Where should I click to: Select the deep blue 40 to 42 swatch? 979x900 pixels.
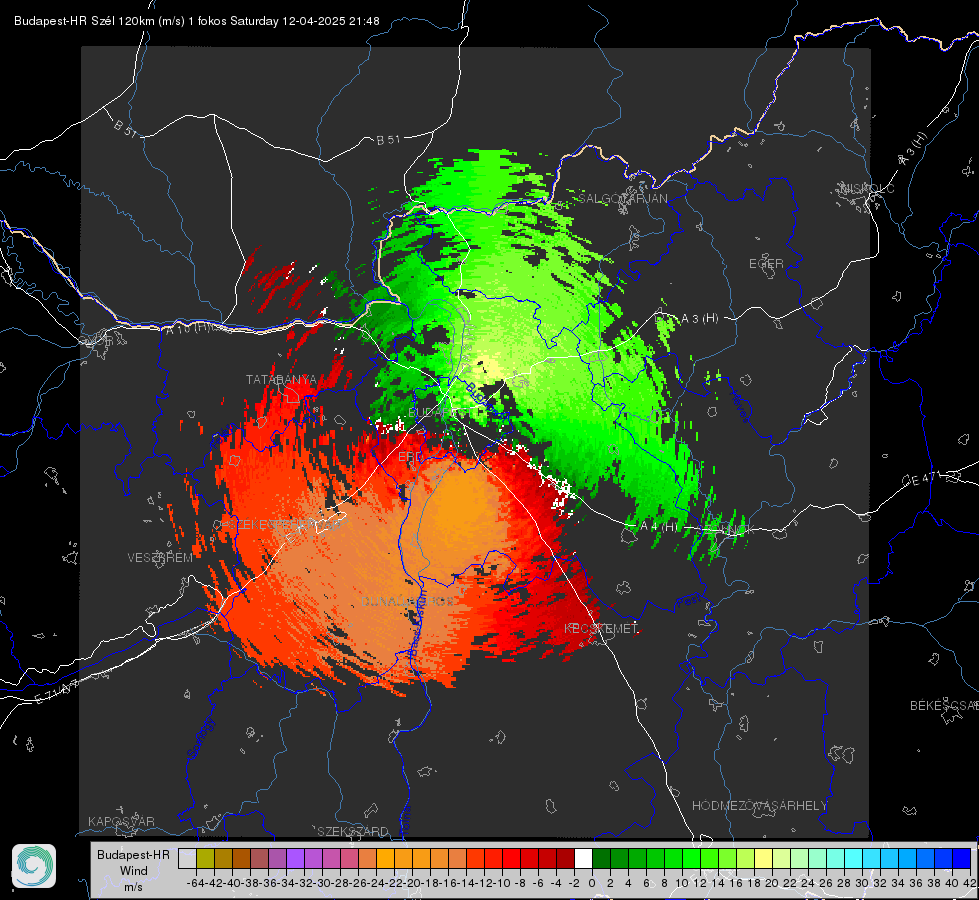pyautogui.click(x=962, y=858)
